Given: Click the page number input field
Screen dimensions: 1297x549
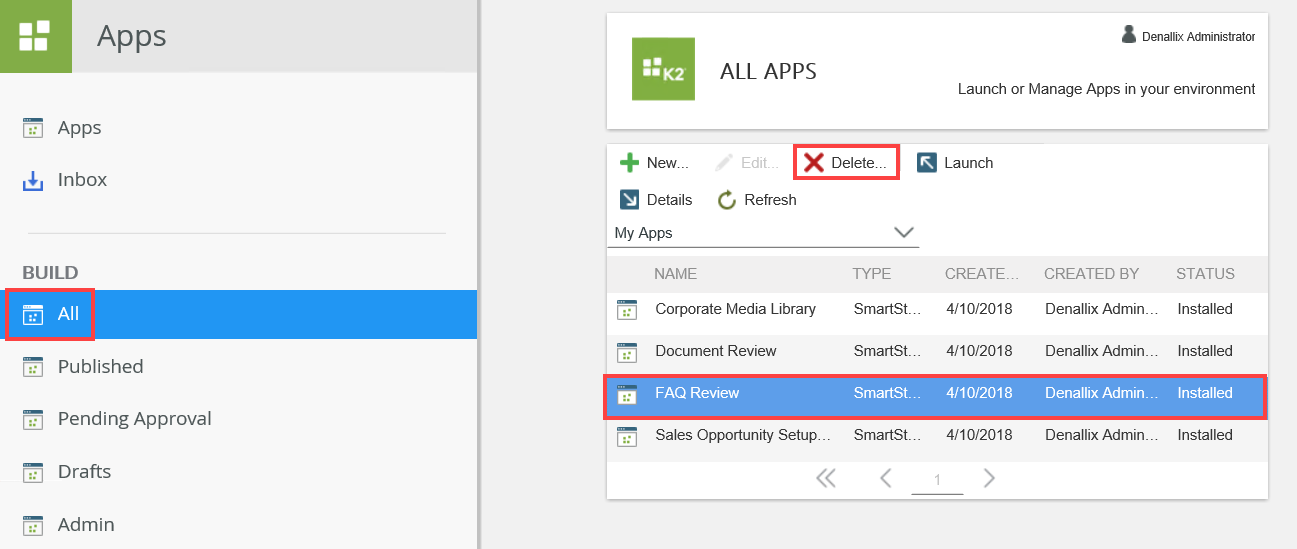Looking at the screenshot, I should coord(937,480).
